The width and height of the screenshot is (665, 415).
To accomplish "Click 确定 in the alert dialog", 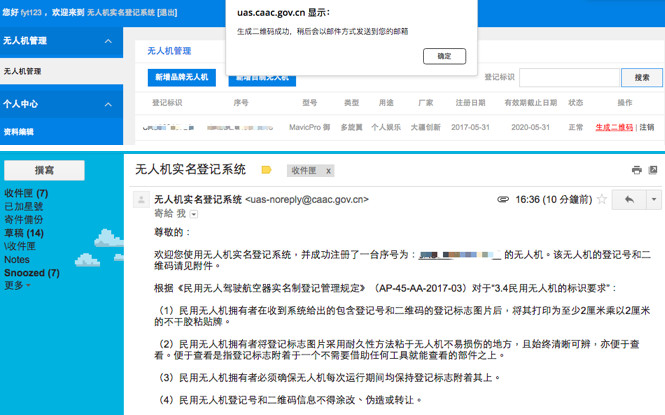I will point(444,57).
